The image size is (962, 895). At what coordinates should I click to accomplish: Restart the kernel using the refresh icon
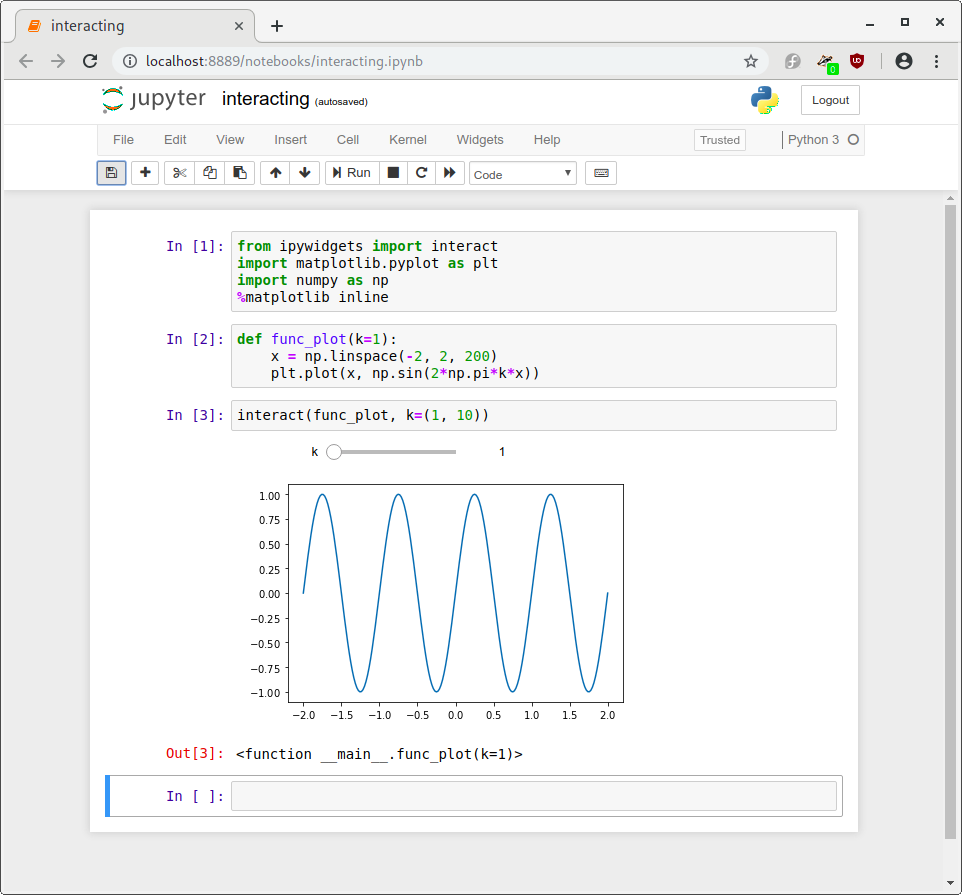420,172
